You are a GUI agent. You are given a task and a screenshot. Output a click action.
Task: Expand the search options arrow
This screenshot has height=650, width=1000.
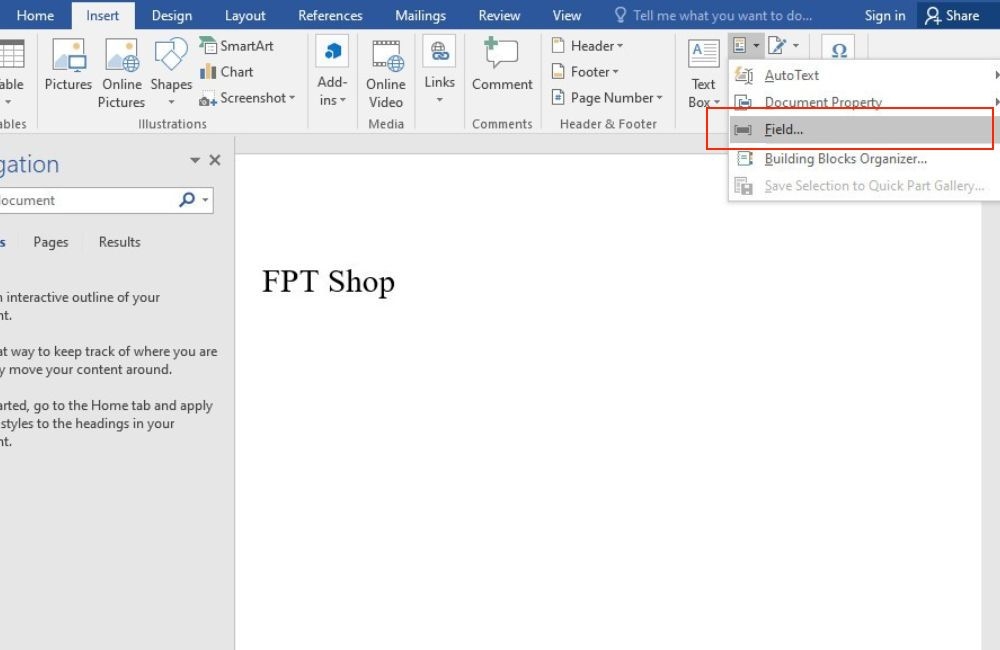pos(205,200)
